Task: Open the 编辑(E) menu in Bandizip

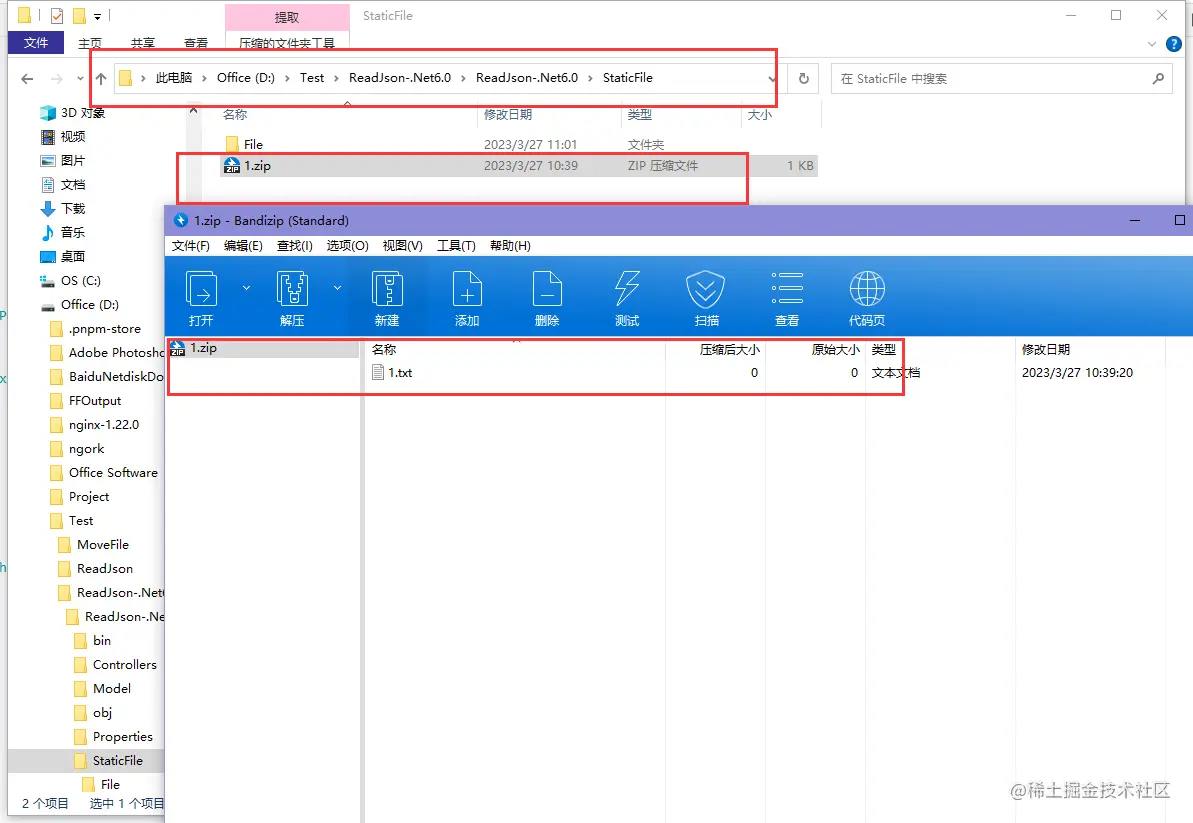Action: coord(243,246)
